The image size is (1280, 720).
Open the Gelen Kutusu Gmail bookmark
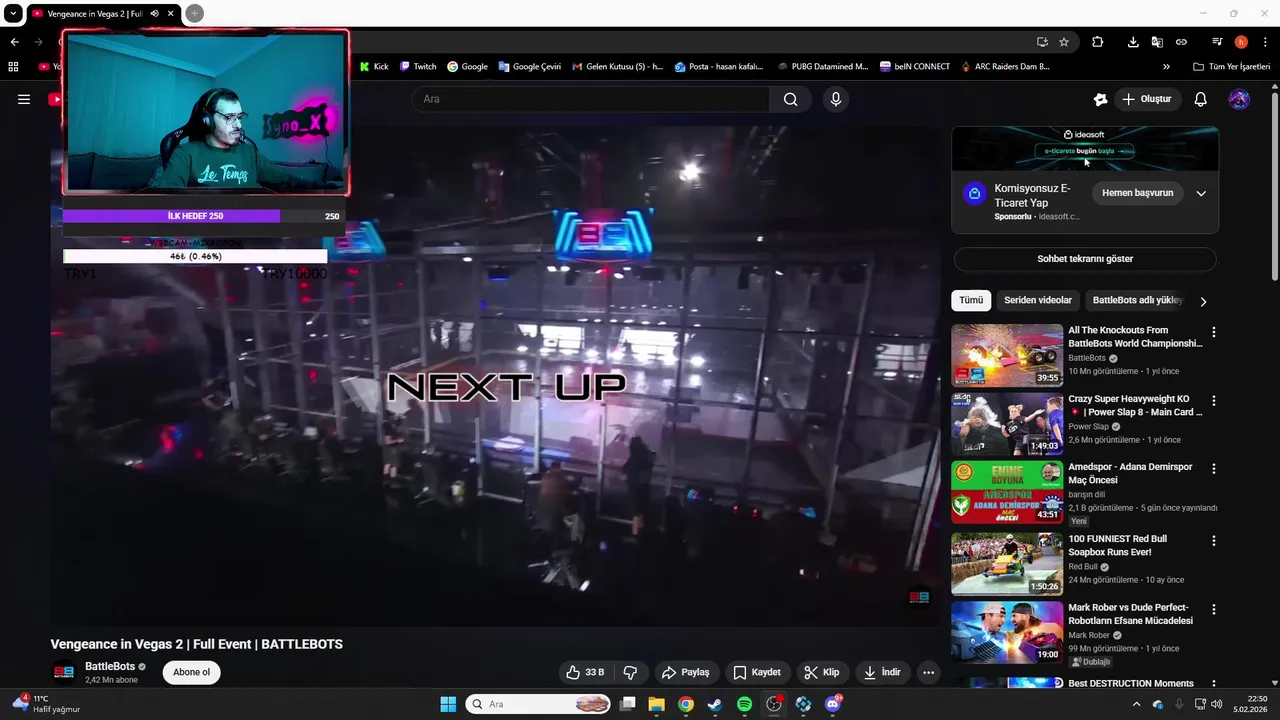617,67
